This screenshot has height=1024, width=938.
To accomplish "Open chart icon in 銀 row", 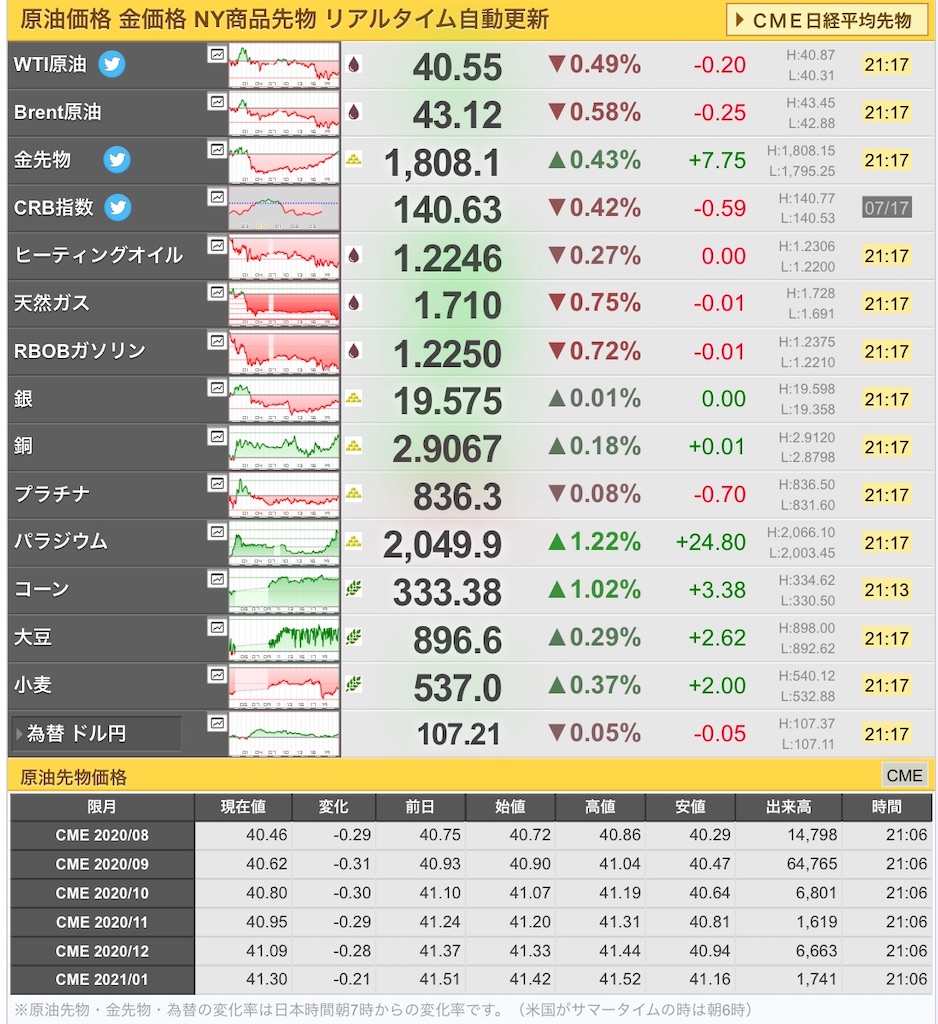I will coord(217,389).
